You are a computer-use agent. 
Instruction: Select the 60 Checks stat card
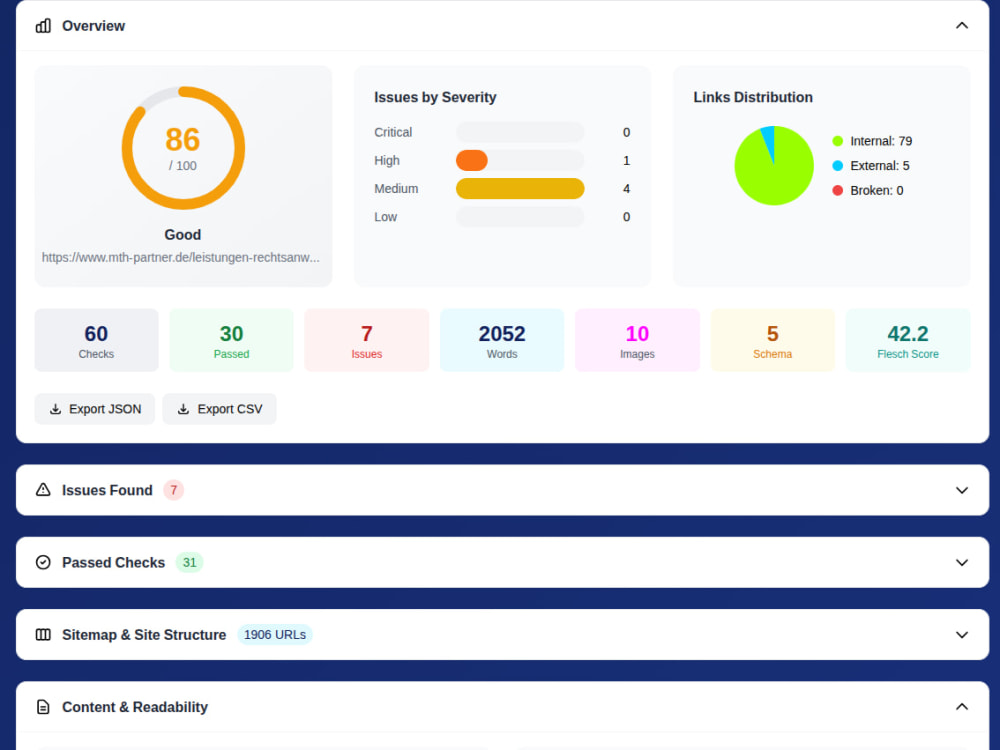pos(96,340)
